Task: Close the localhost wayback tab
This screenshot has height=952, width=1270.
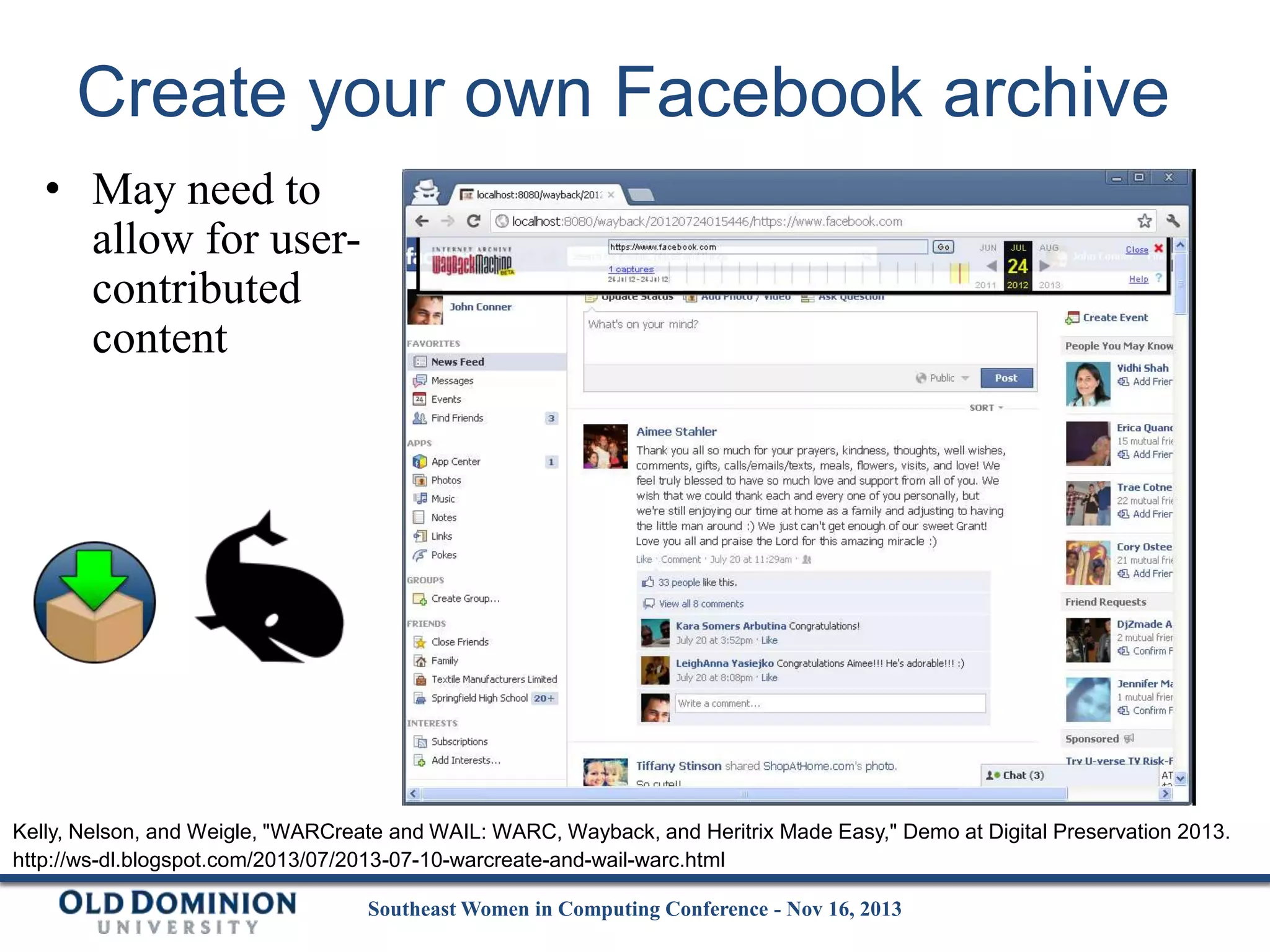Action: pos(611,195)
